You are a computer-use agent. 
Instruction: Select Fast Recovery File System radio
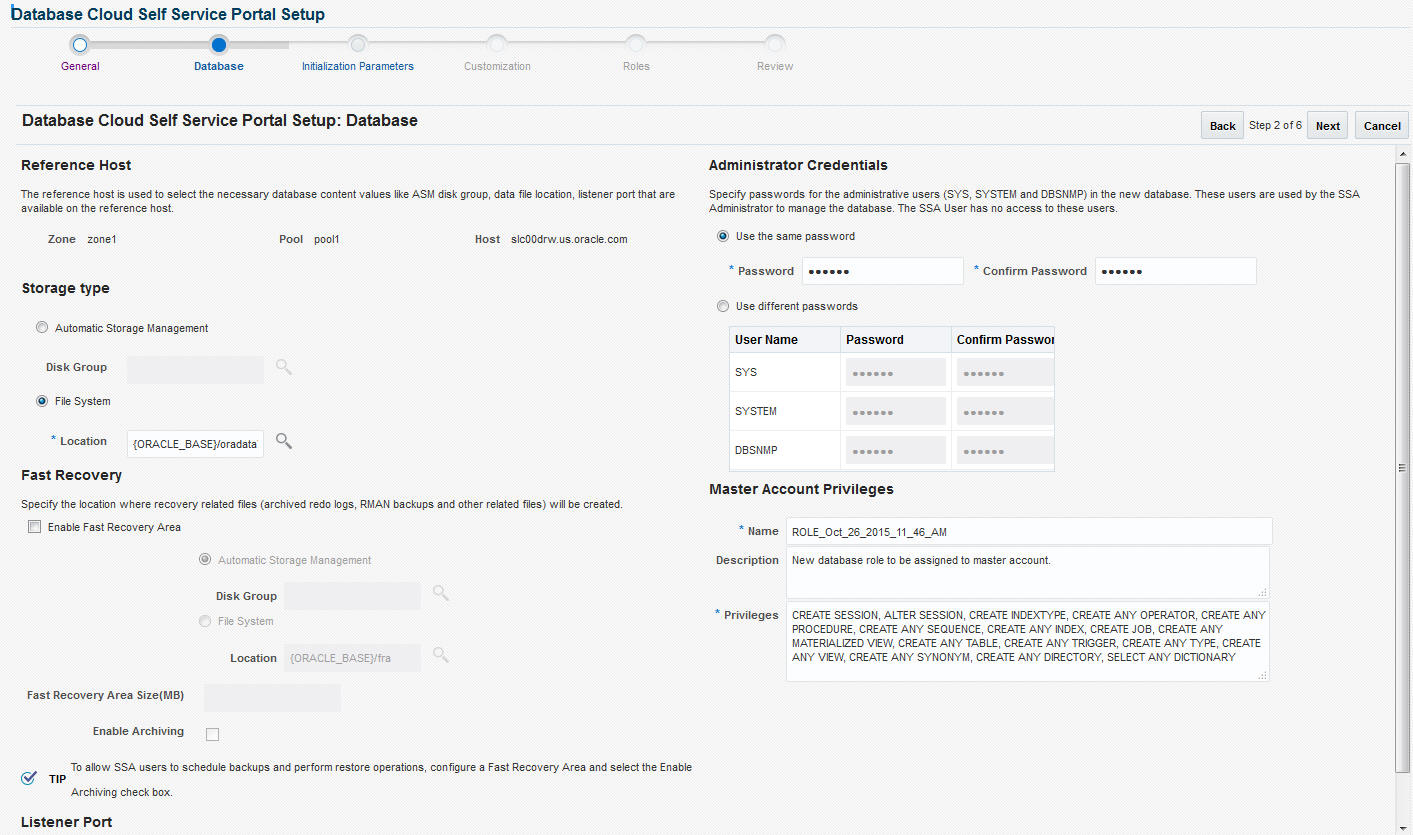point(206,621)
